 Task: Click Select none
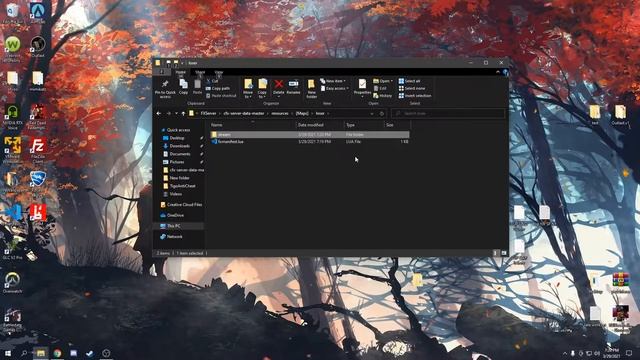[412, 88]
